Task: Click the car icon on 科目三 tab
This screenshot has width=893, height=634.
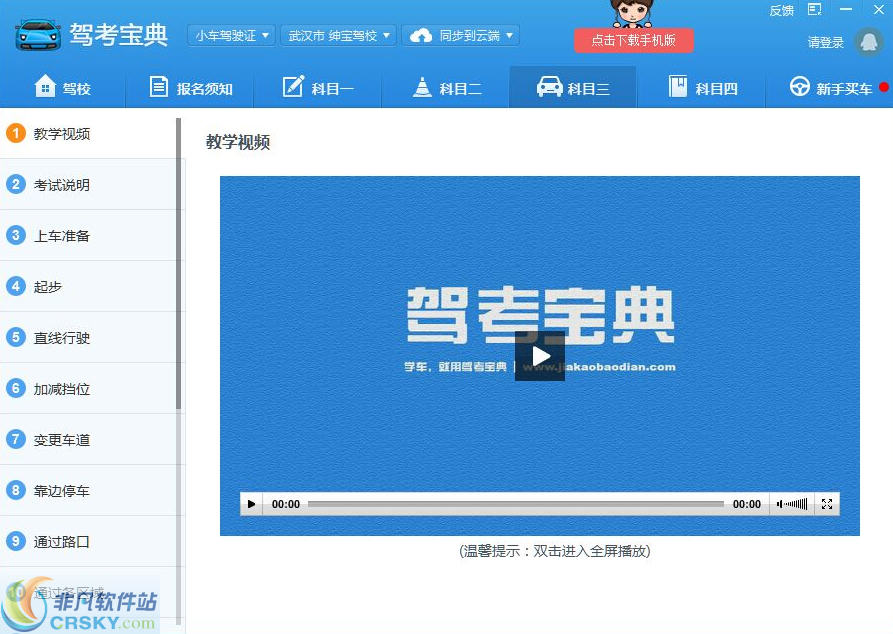Action: 550,87
